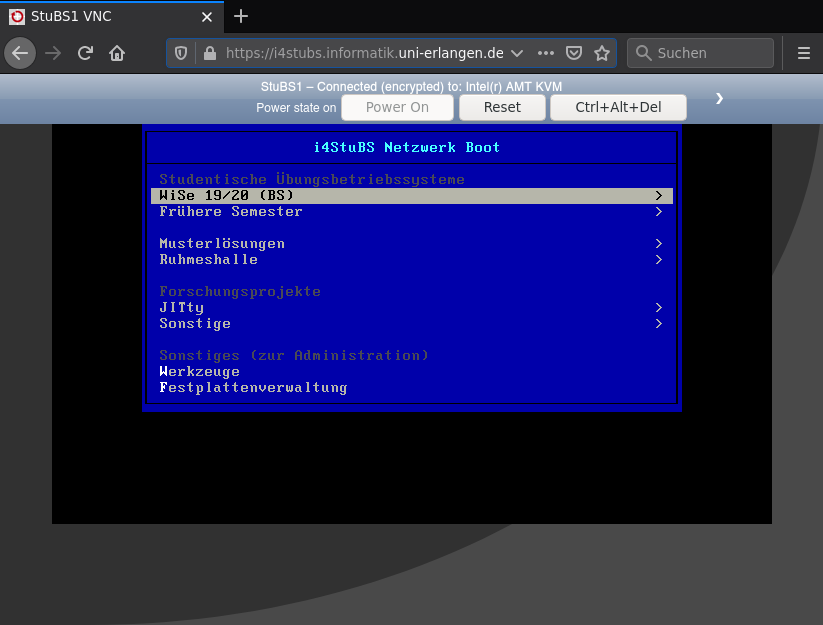Click the tracking protection shield icon

[x=181, y=53]
